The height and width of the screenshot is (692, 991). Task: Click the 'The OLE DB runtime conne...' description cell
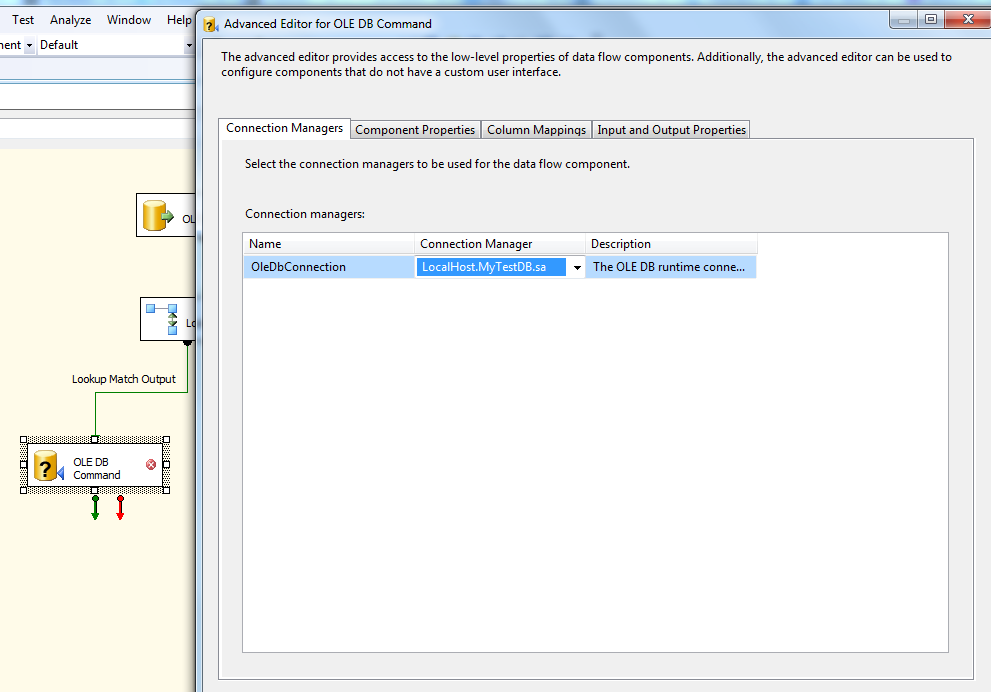click(x=671, y=267)
